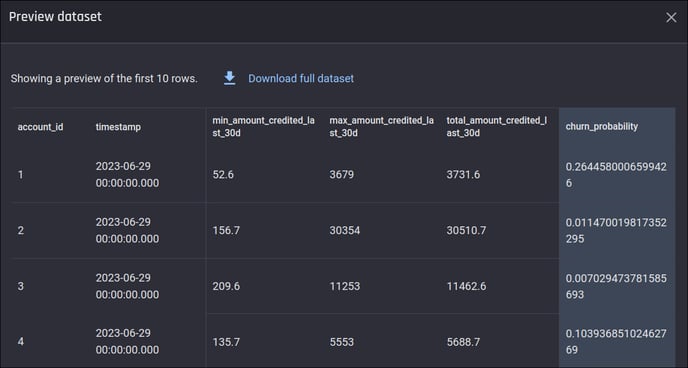Select min amount value 135.7

pyautogui.click(x=226, y=342)
